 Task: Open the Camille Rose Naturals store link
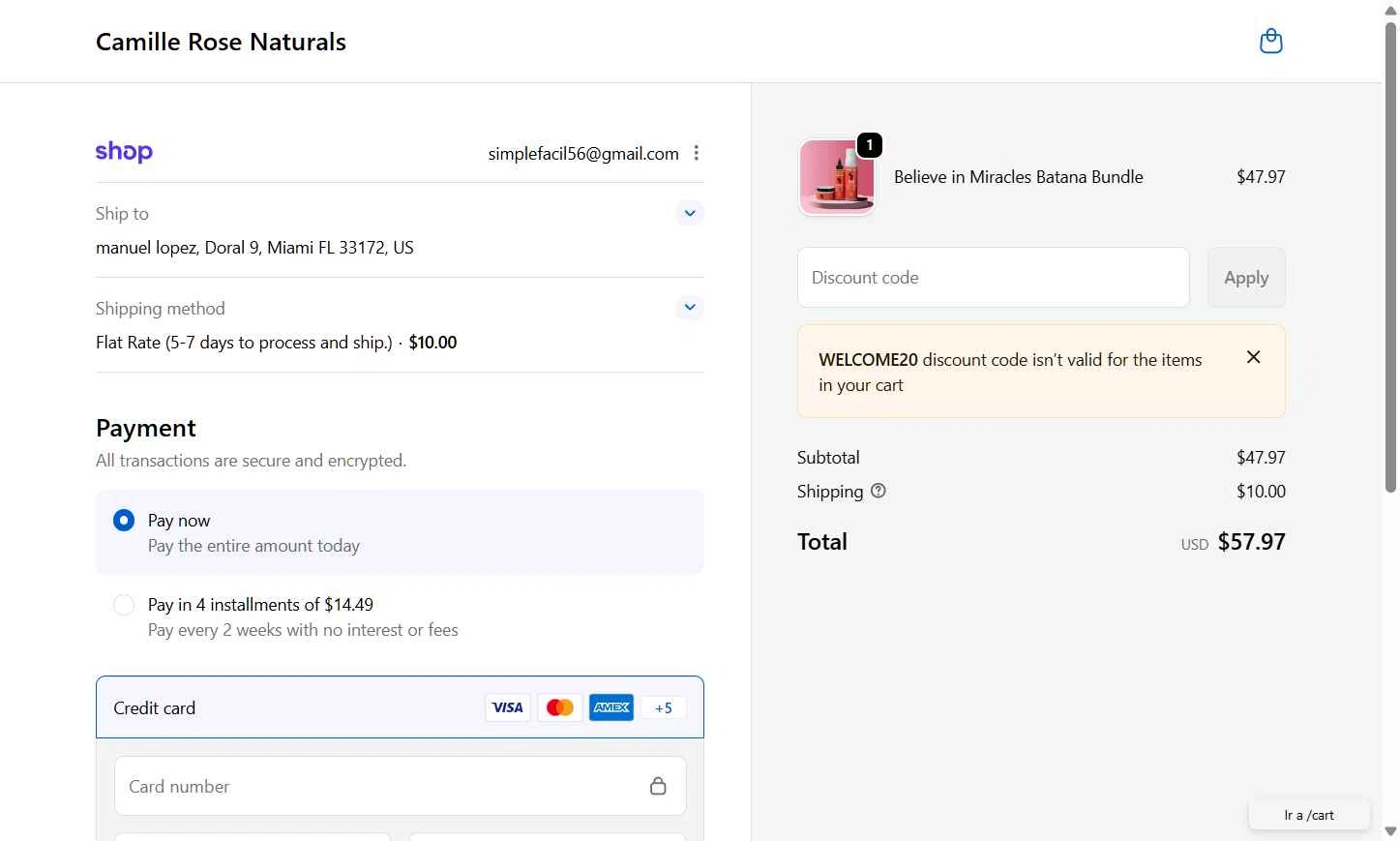click(221, 42)
